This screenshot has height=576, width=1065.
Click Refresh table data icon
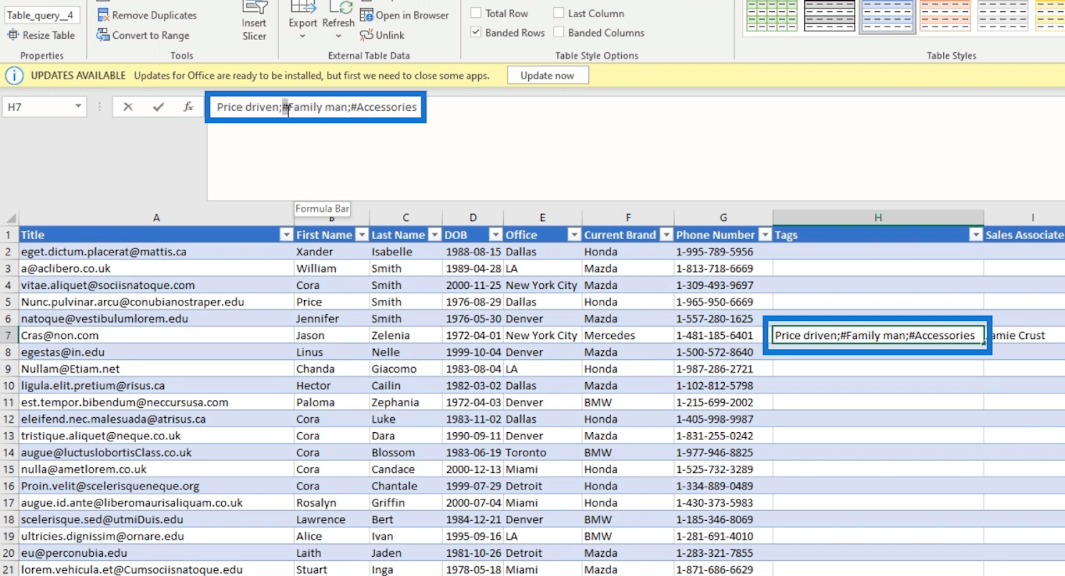pos(340,7)
